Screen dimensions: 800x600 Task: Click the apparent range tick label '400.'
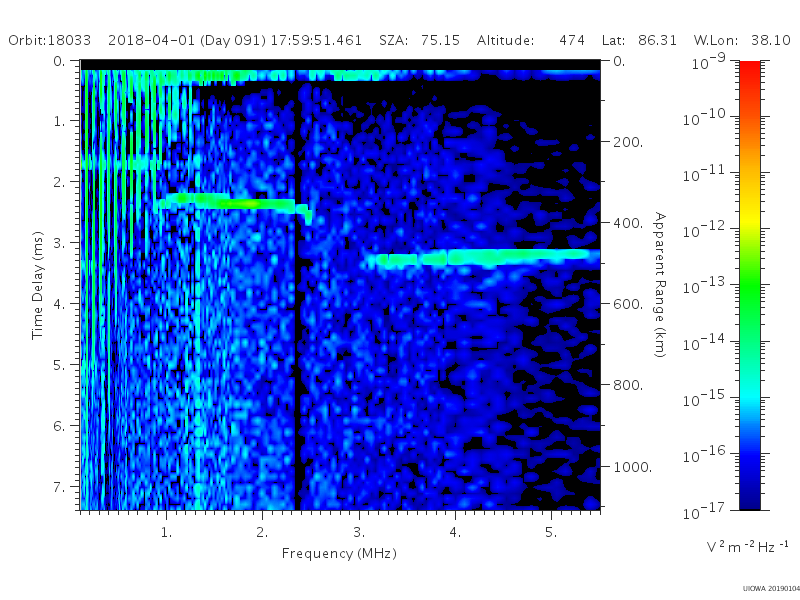628,223
